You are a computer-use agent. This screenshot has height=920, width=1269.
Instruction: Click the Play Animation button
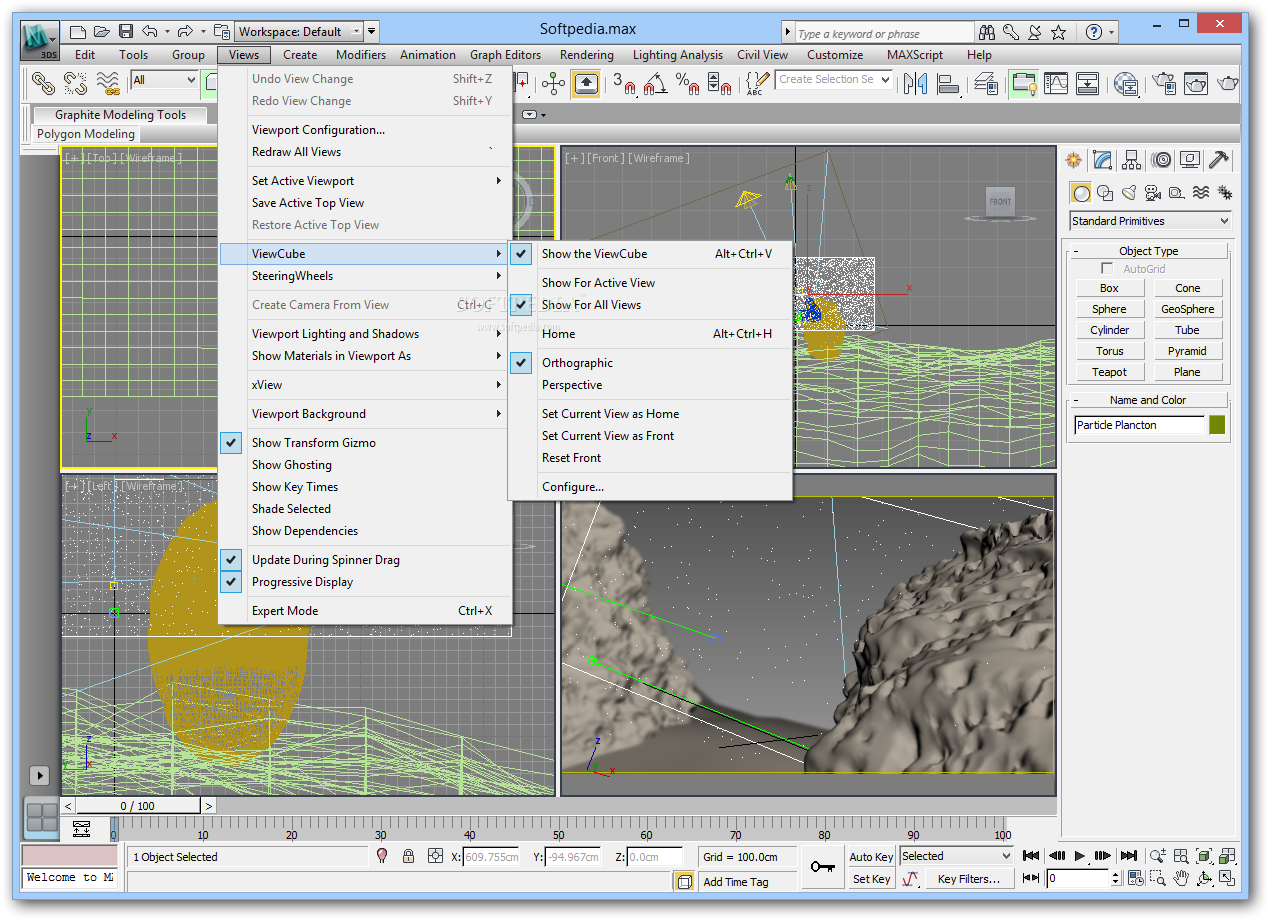(1080, 856)
